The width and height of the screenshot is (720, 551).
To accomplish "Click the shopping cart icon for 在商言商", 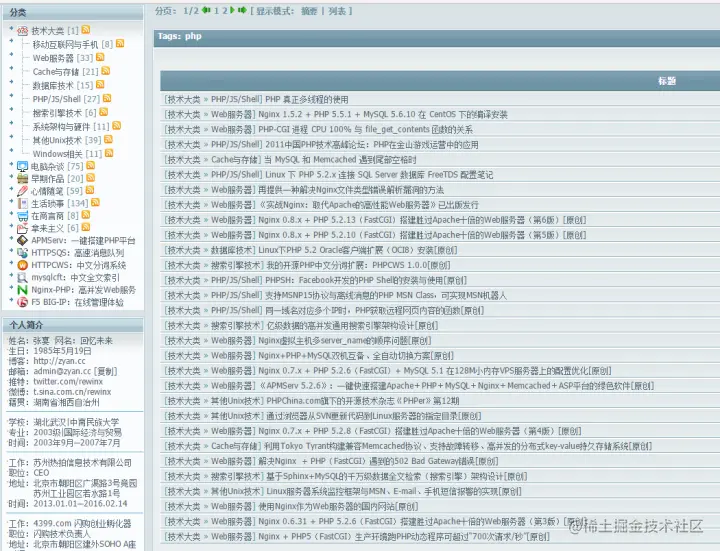I will point(22,216).
